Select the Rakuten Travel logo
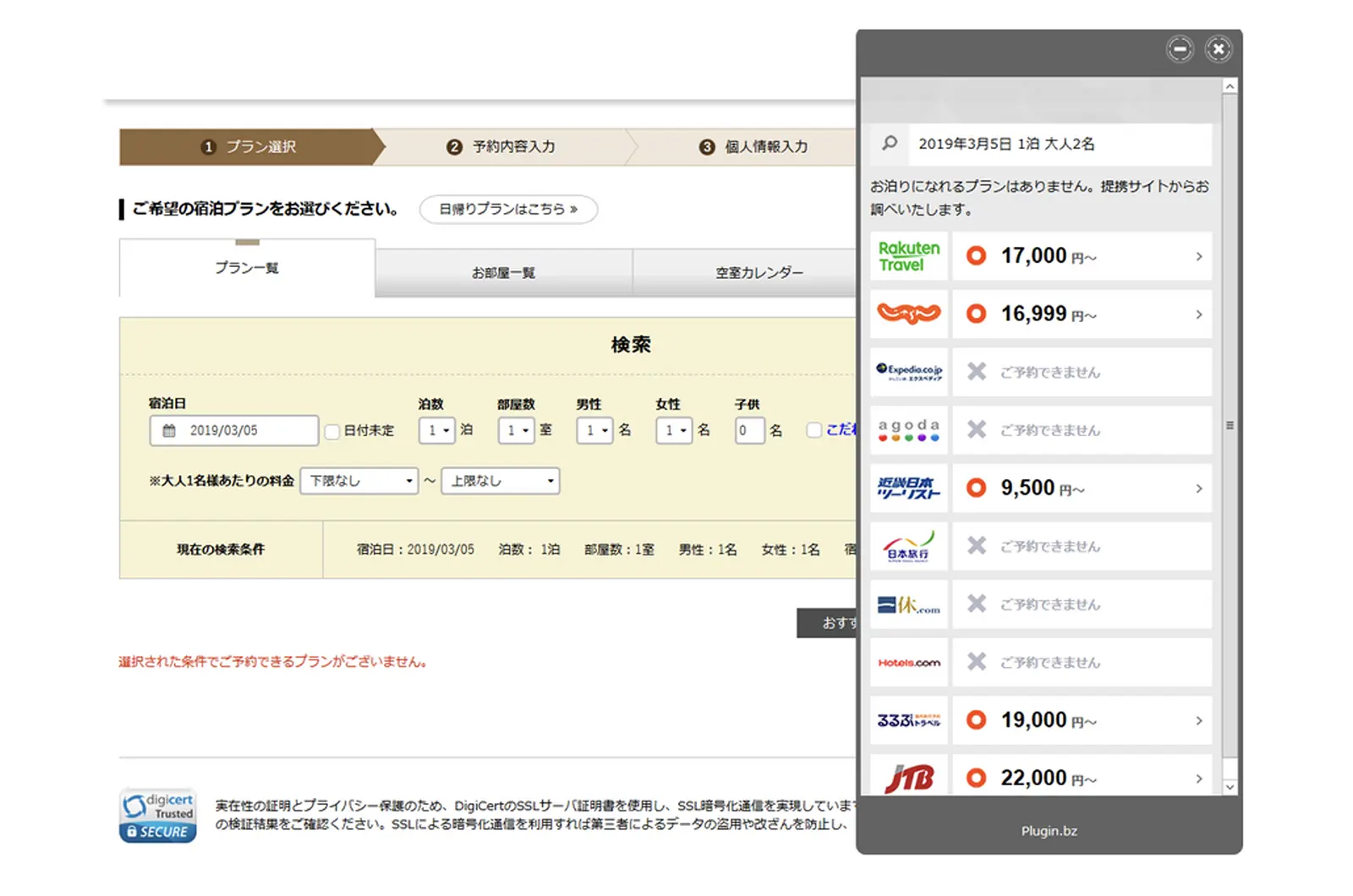The width and height of the screenshot is (1353, 896). 908,256
